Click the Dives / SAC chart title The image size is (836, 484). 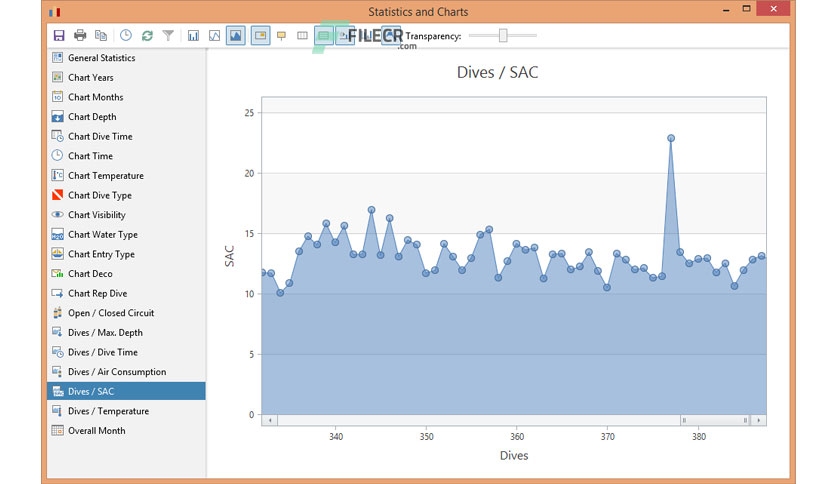point(497,72)
